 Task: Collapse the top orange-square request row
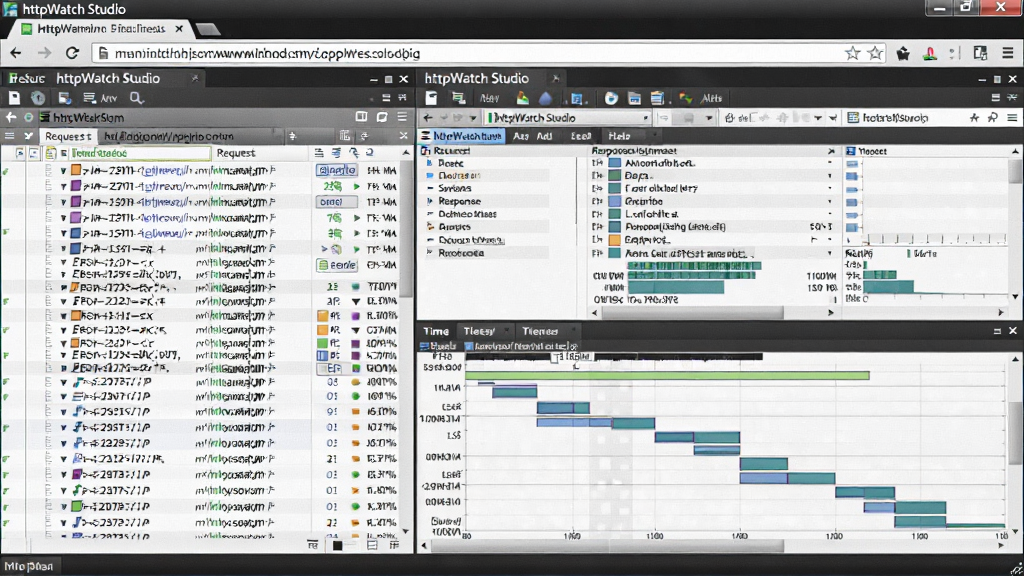(63, 170)
